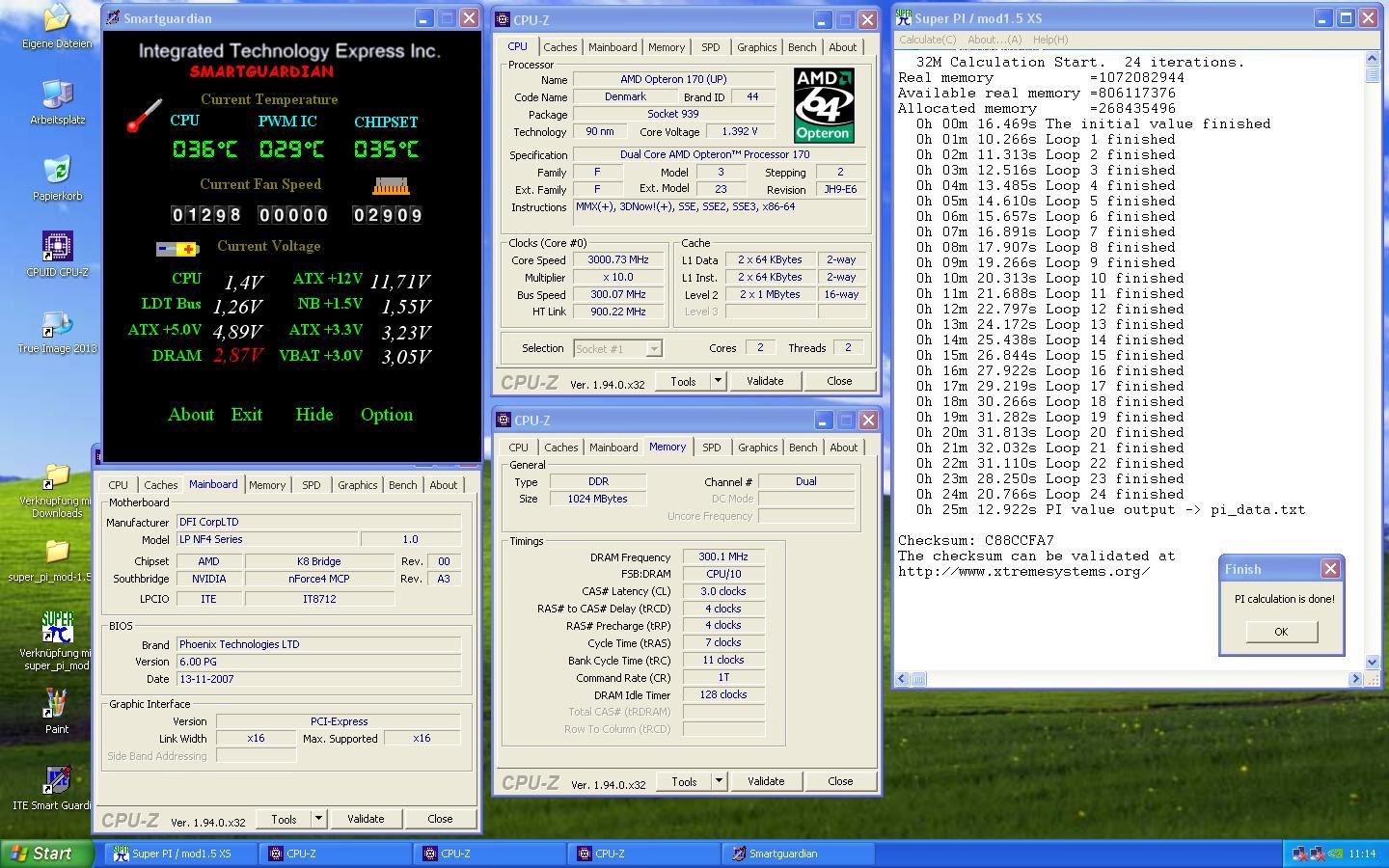Open the Eigene Dateien folder icon
Image resolution: width=1389 pixels, height=868 pixels.
pyautogui.click(x=57, y=19)
